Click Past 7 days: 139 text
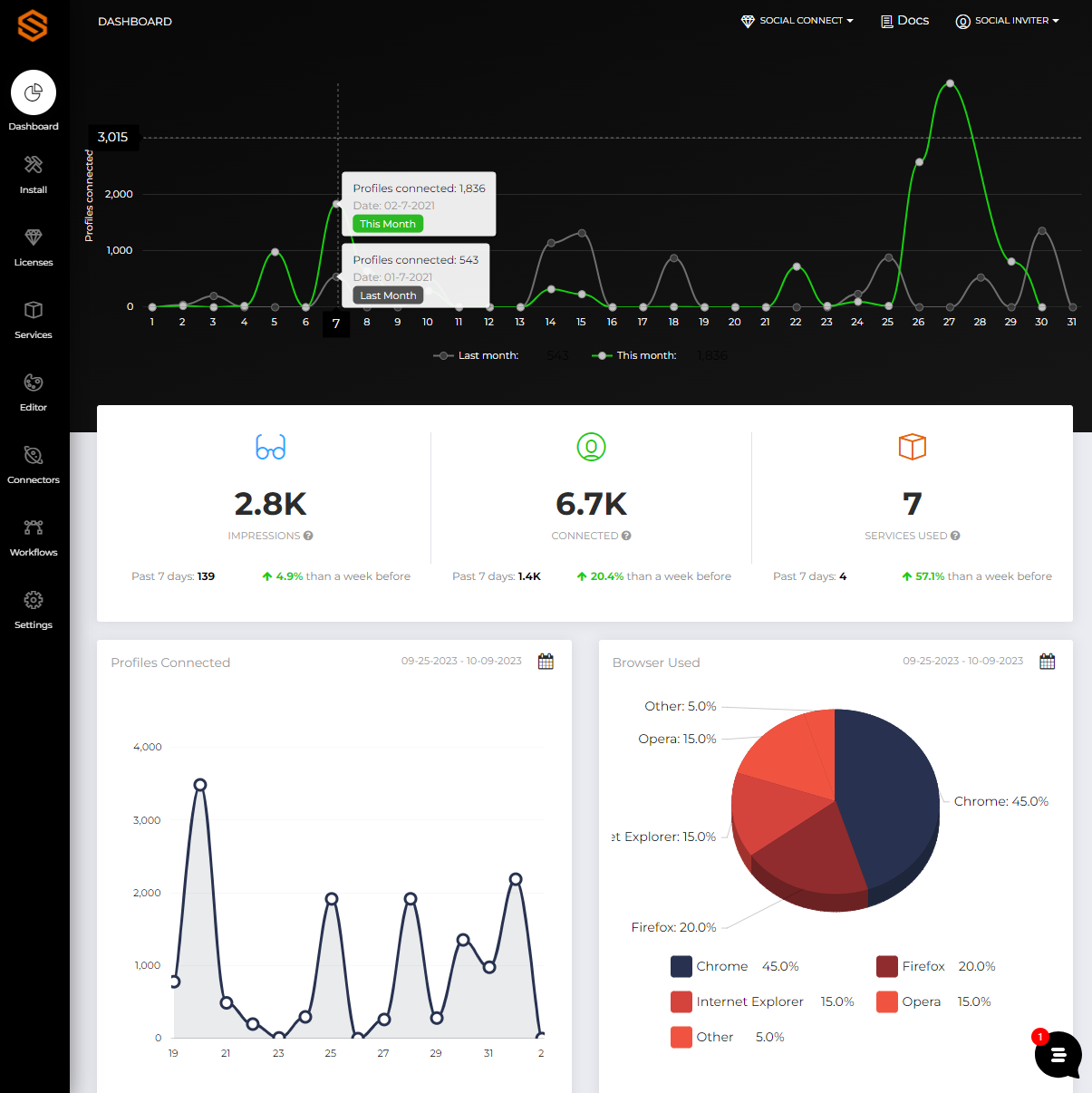The image size is (1092, 1093). click(x=173, y=576)
